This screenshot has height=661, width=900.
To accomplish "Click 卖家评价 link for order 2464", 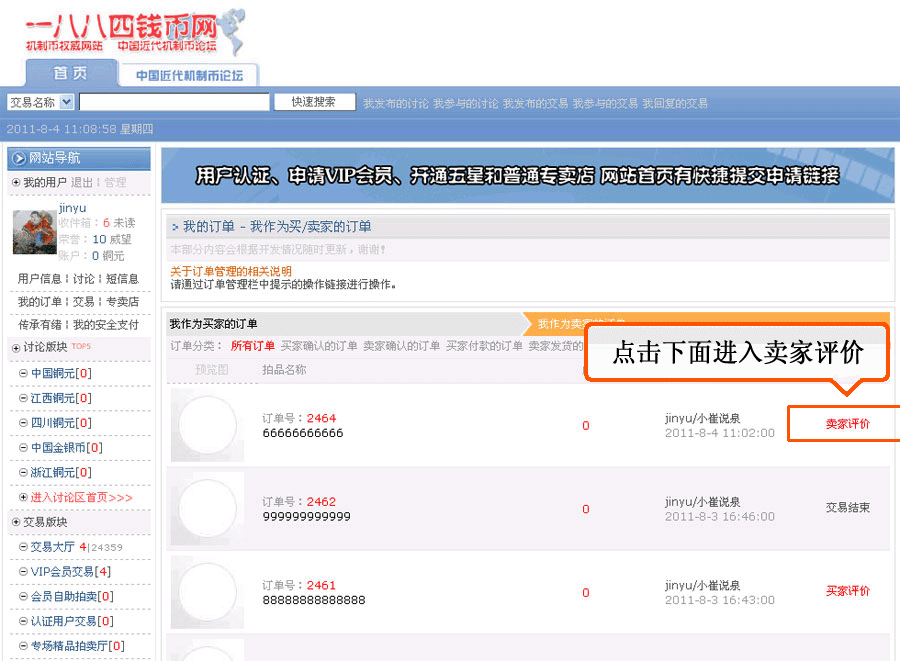I will pyautogui.click(x=847, y=424).
